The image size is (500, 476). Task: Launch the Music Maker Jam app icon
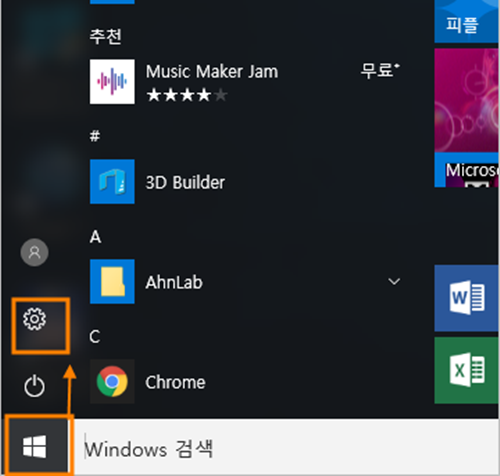point(112,82)
